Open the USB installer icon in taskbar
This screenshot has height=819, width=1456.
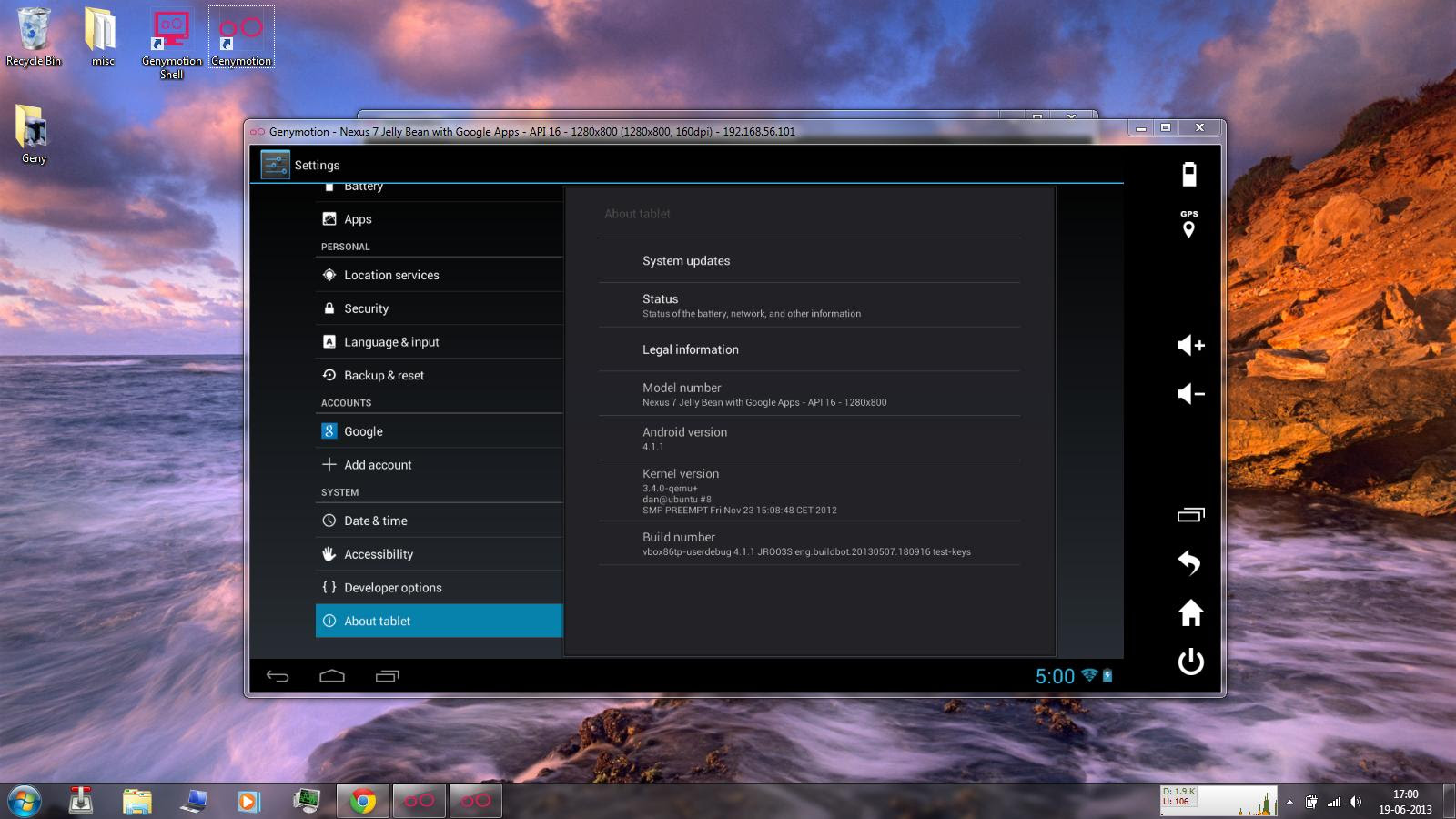pos(81,801)
